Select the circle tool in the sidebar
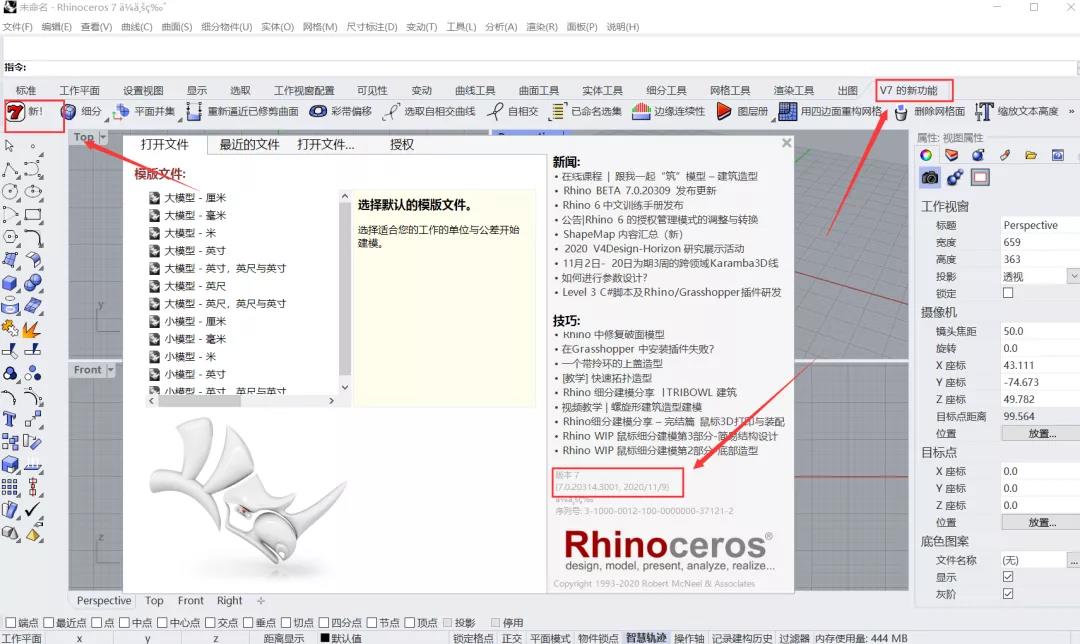Viewport: 1080px width, 644px height. click(x=10, y=191)
